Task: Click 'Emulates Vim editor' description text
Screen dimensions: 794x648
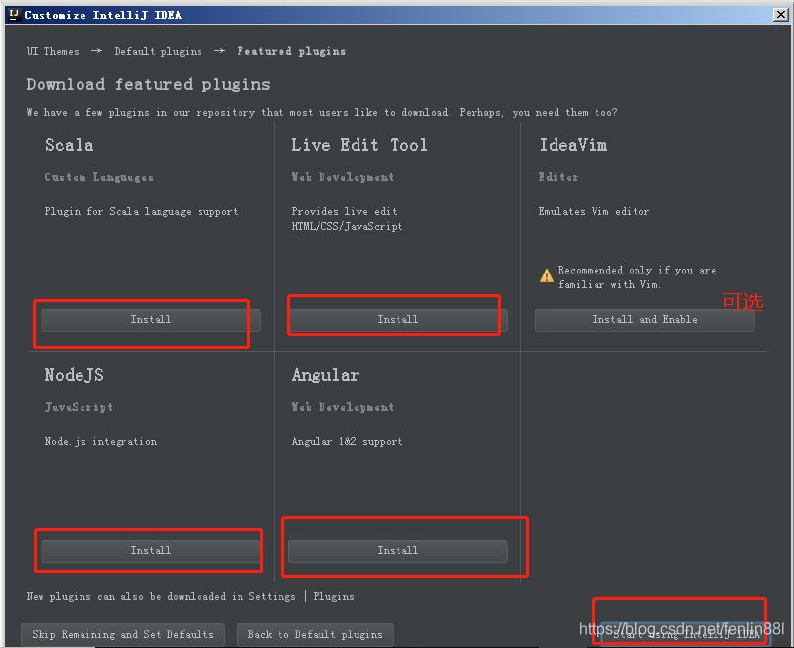Action: (593, 211)
